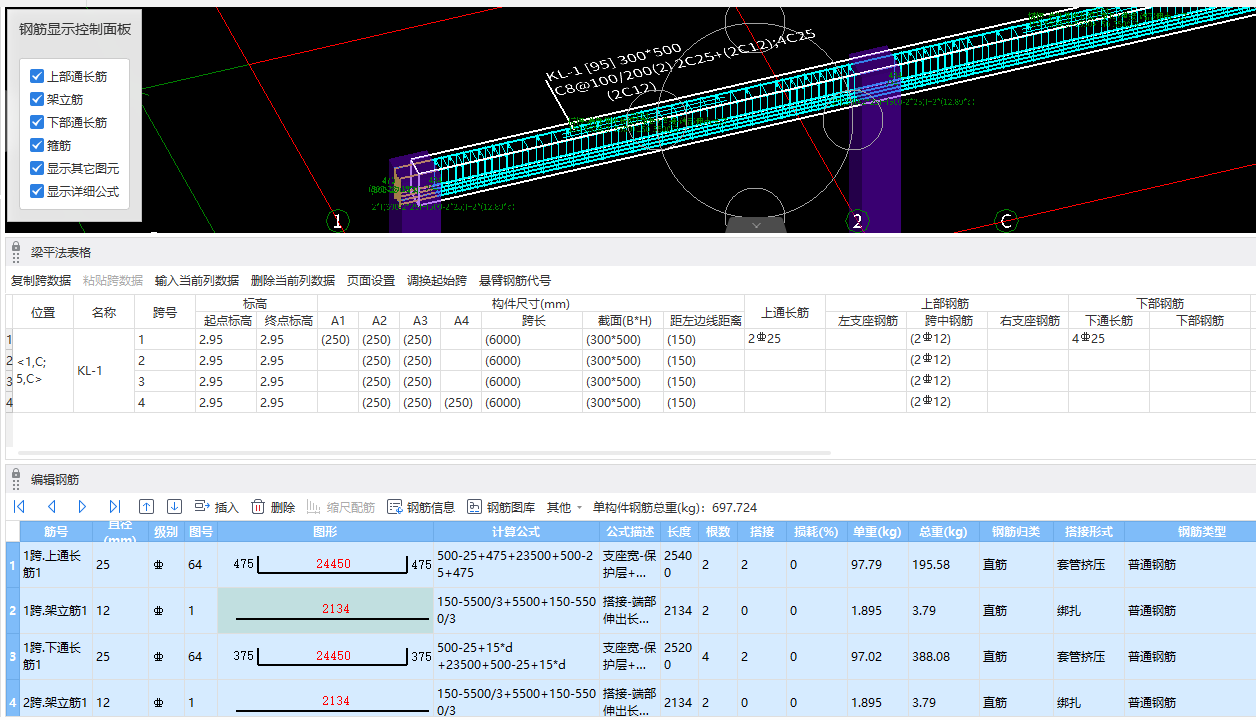
Task: Click 调换起始跨 button
Action: 436,281
